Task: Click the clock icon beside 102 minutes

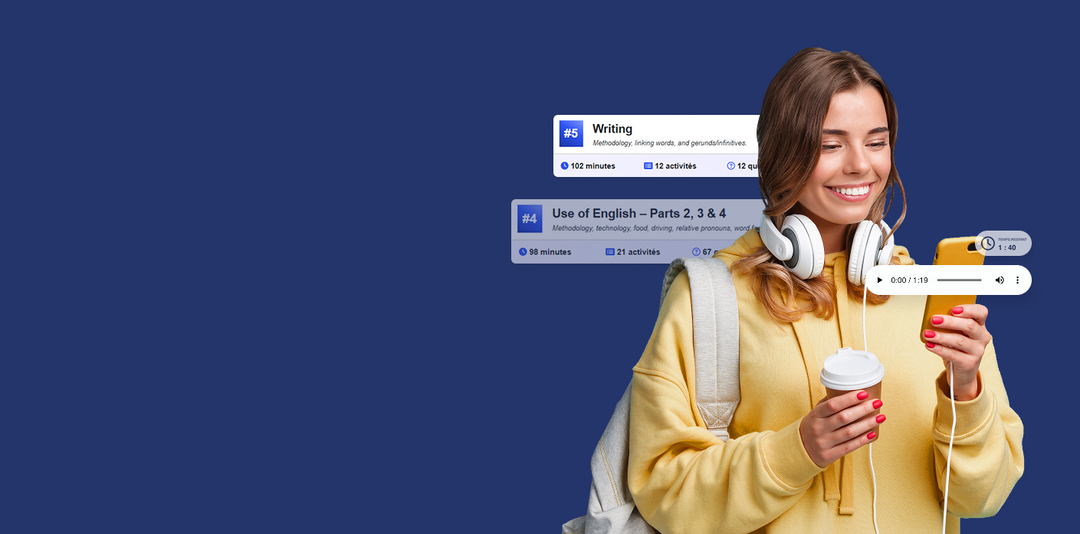Action: 564,166
